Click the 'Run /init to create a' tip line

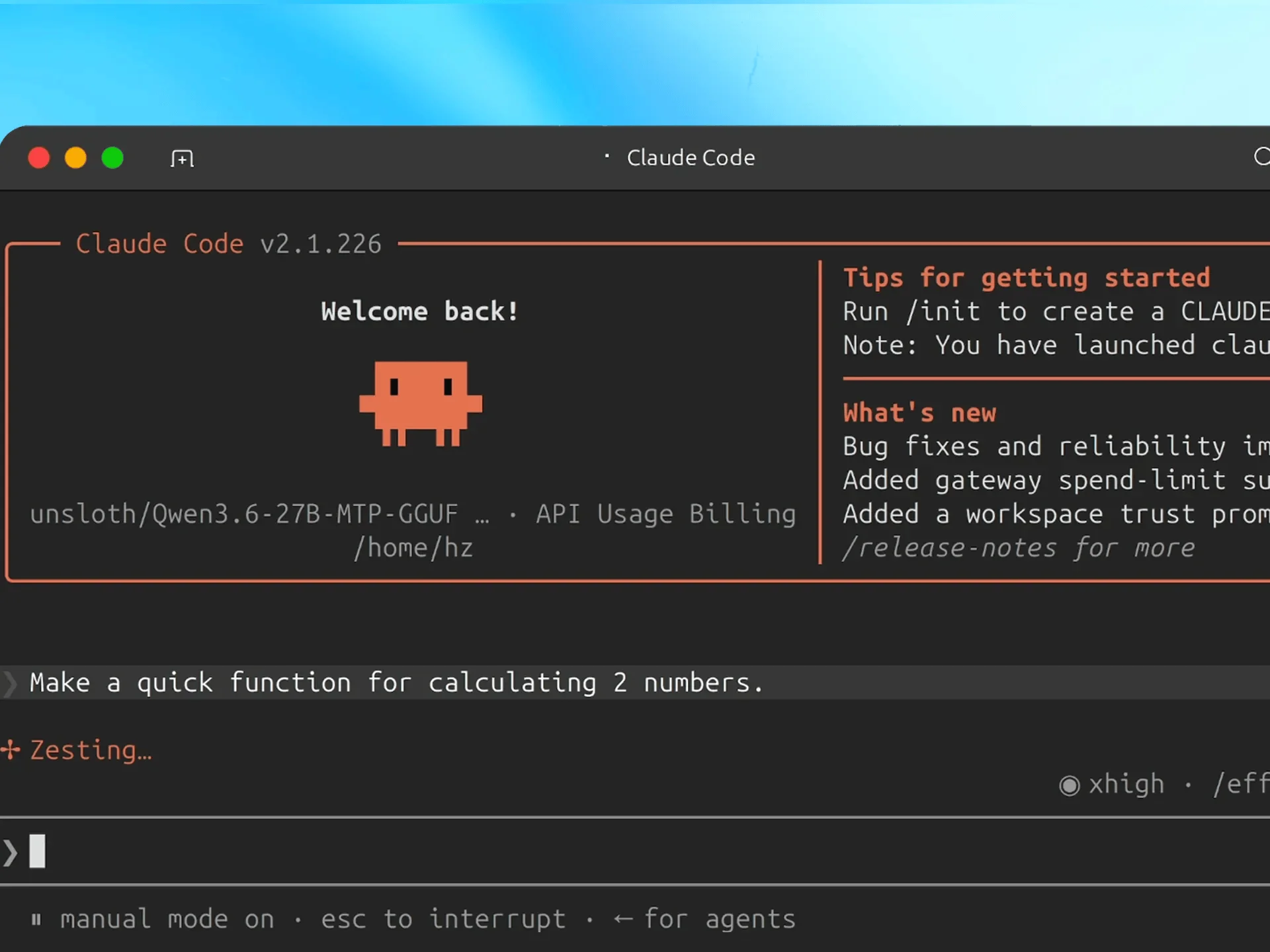click(1056, 311)
